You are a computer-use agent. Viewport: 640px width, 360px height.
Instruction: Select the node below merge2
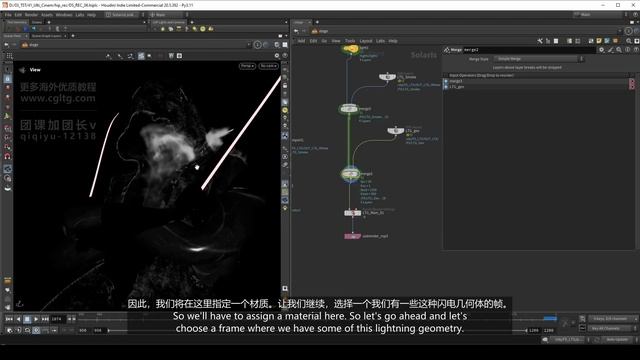tap(352, 213)
